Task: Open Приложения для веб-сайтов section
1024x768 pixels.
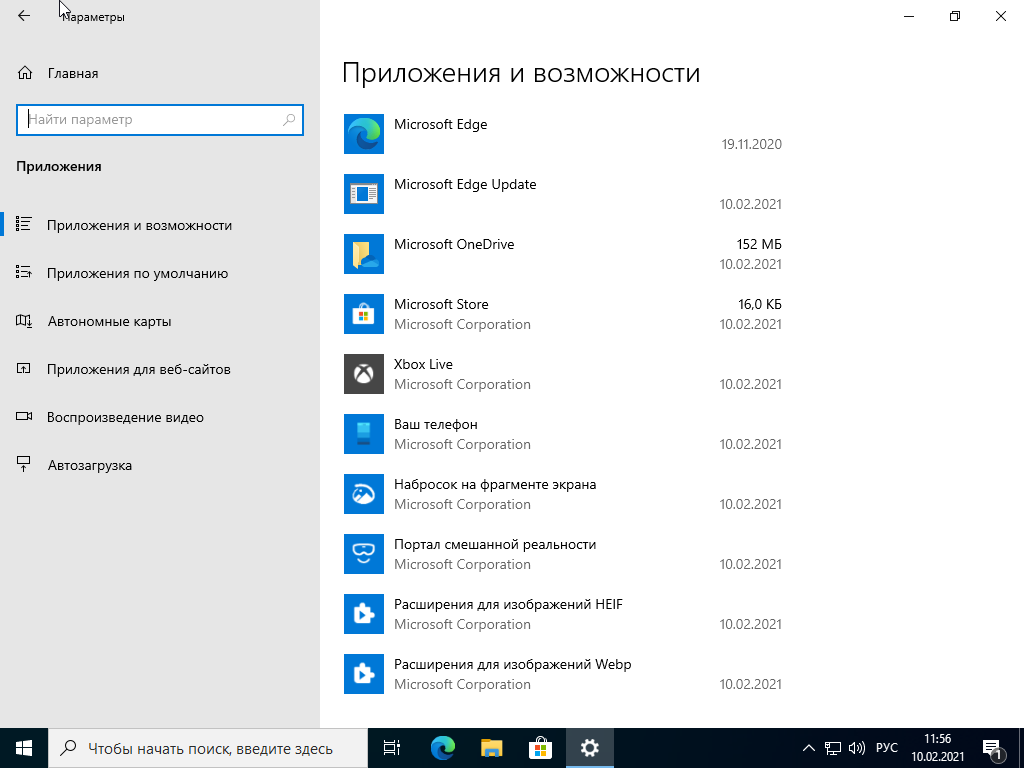Action: [160, 369]
